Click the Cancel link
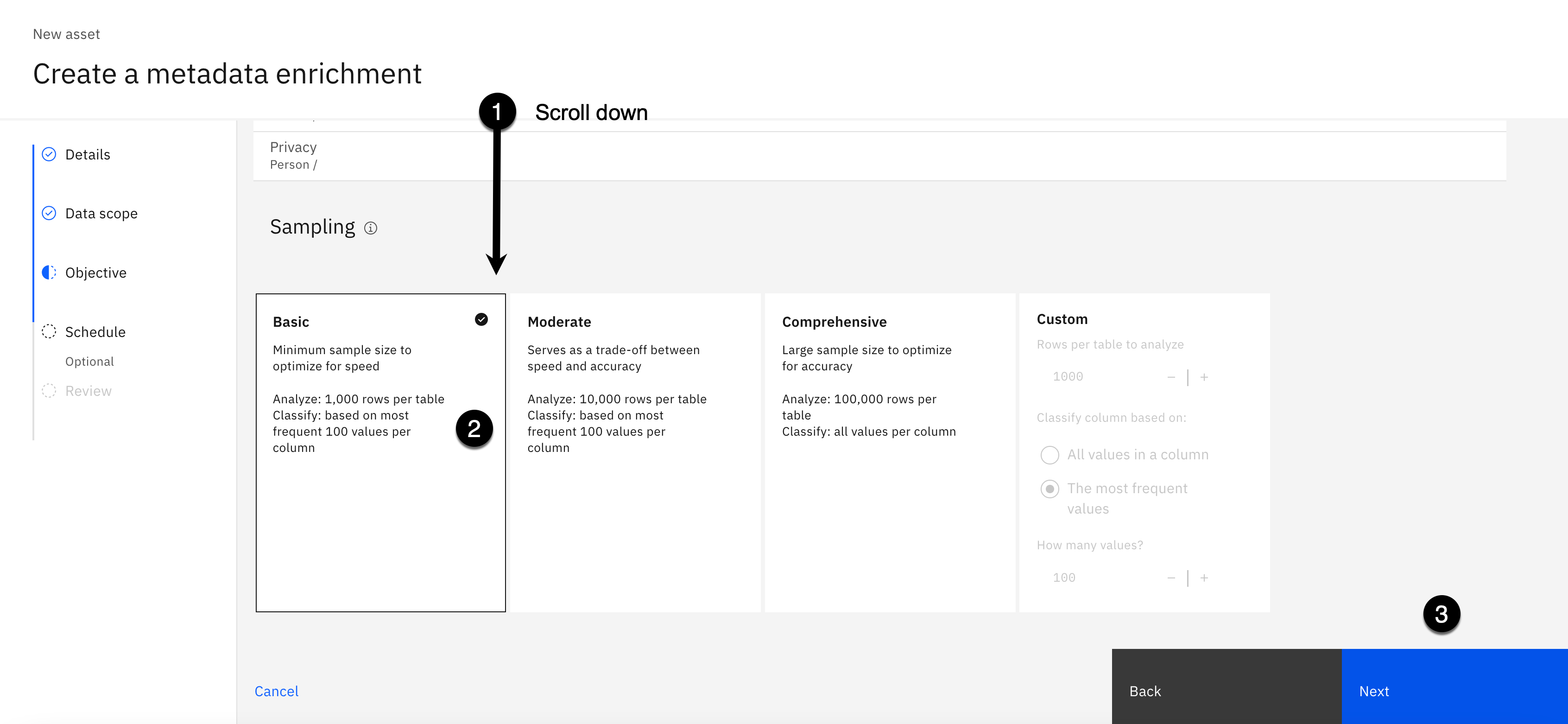This screenshot has width=1568, height=724. pyautogui.click(x=276, y=691)
